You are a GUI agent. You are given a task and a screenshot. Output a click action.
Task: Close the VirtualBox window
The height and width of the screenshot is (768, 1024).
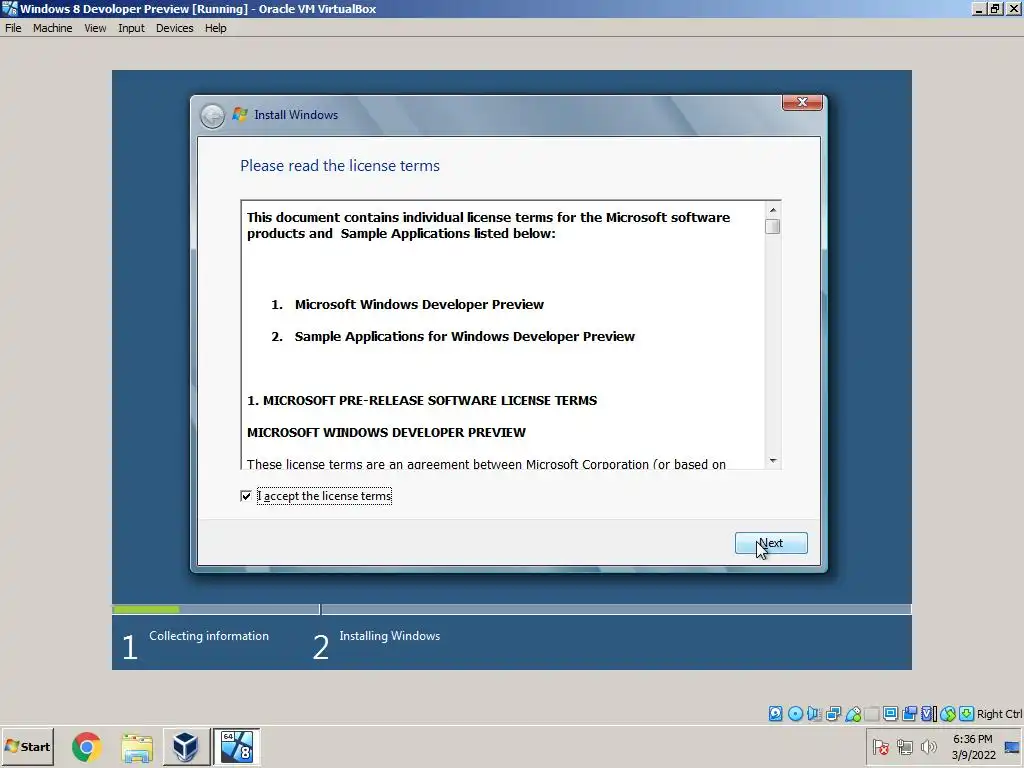1014,8
